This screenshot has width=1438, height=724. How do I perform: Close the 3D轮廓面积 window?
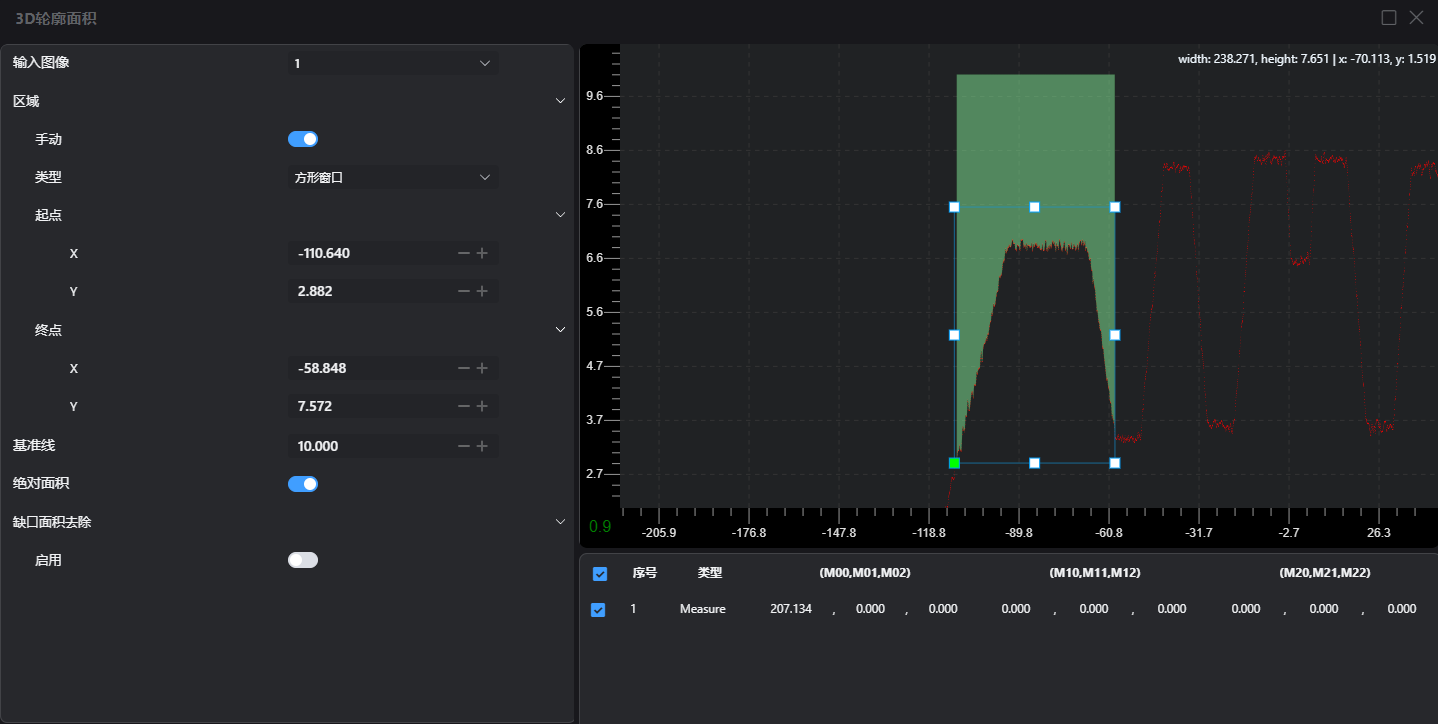(1416, 17)
